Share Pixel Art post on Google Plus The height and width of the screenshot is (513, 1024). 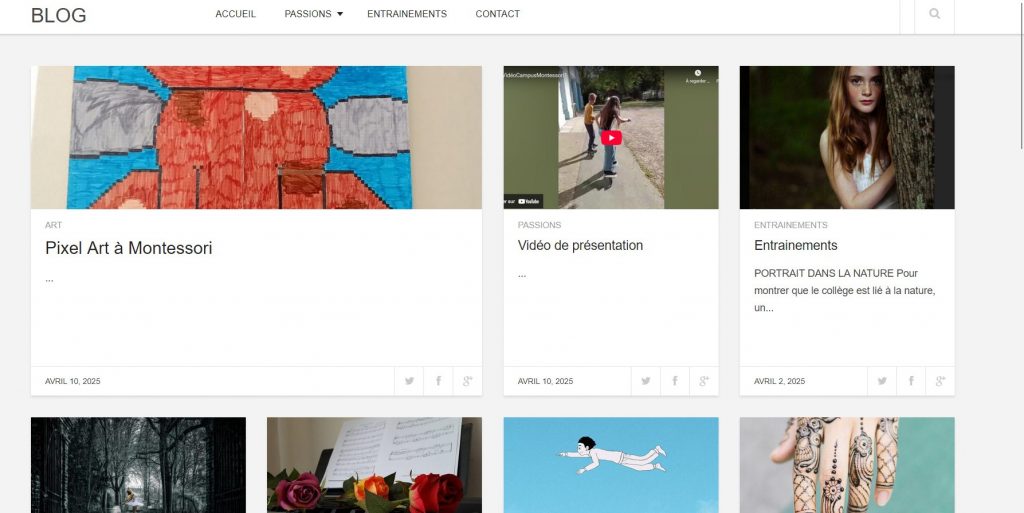467,381
